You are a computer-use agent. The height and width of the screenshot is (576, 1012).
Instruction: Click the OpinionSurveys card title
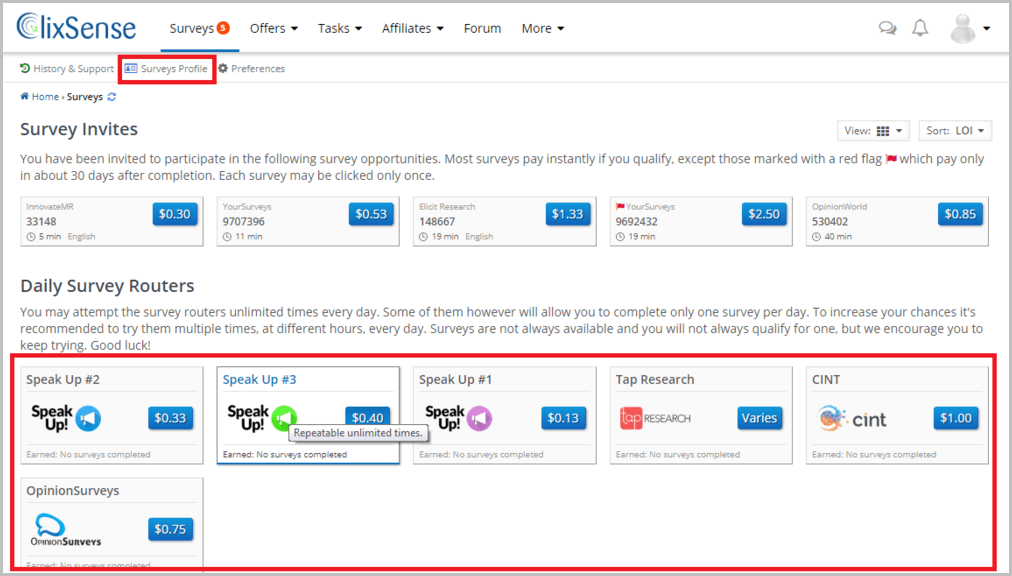(73, 491)
